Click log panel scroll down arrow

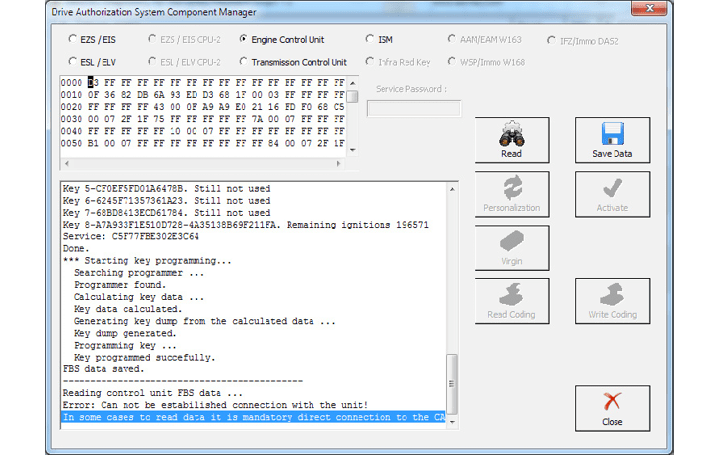(x=452, y=417)
